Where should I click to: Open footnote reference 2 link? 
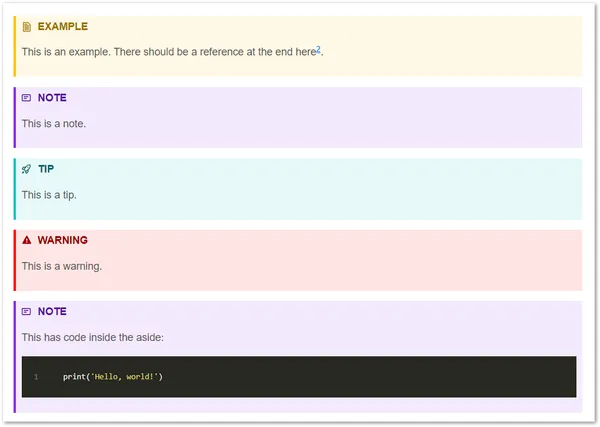(x=318, y=48)
